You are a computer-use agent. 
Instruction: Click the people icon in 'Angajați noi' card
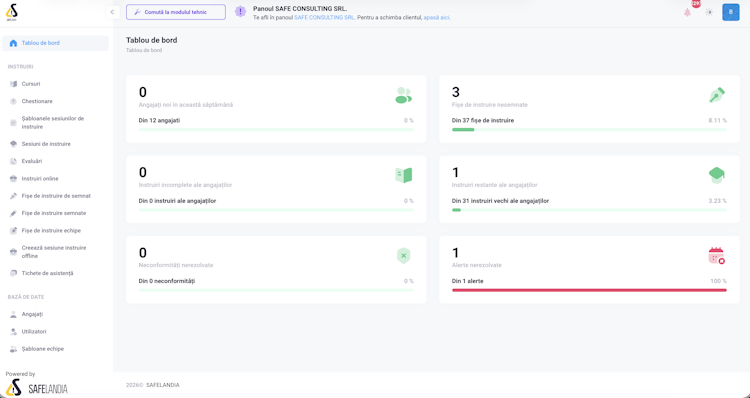pos(403,95)
